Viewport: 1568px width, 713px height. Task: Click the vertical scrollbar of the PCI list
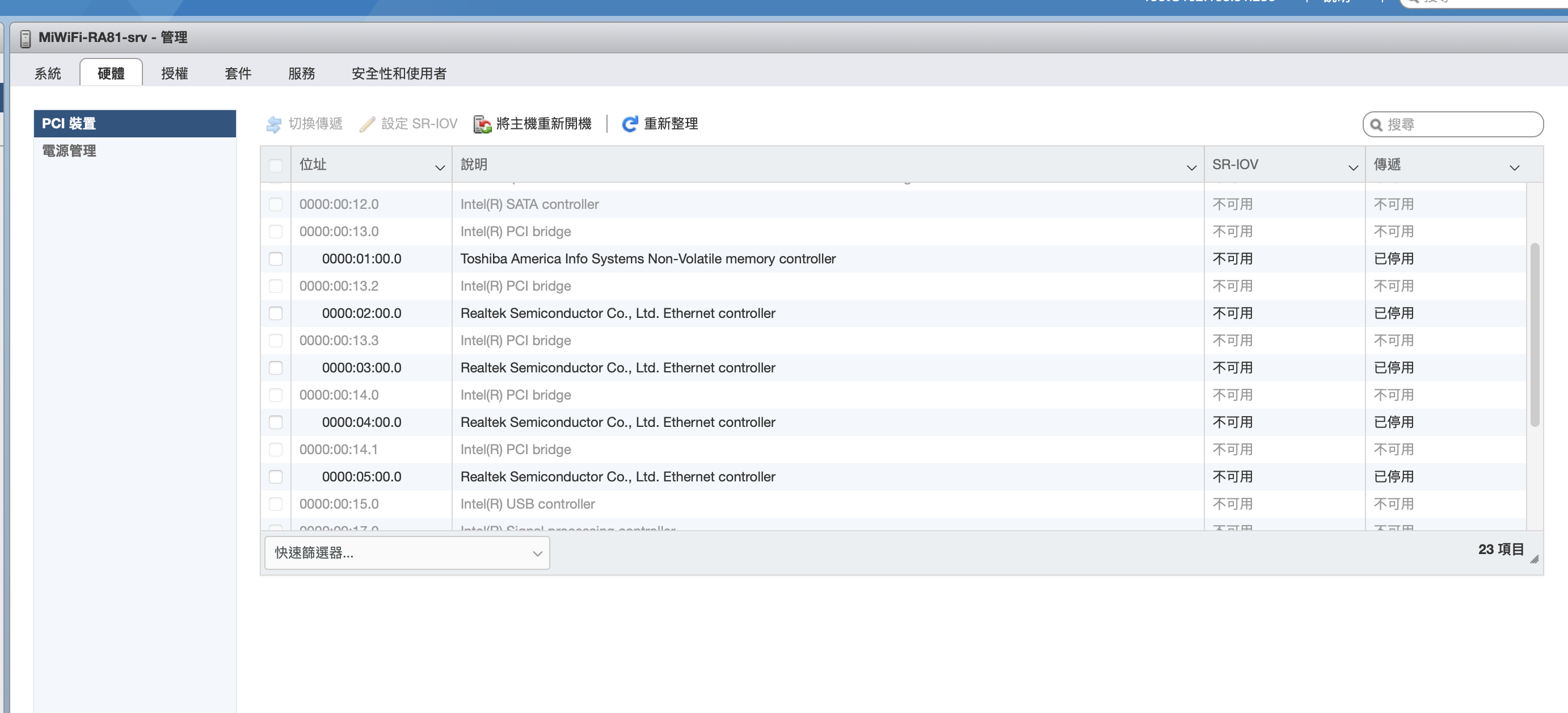(1534, 335)
